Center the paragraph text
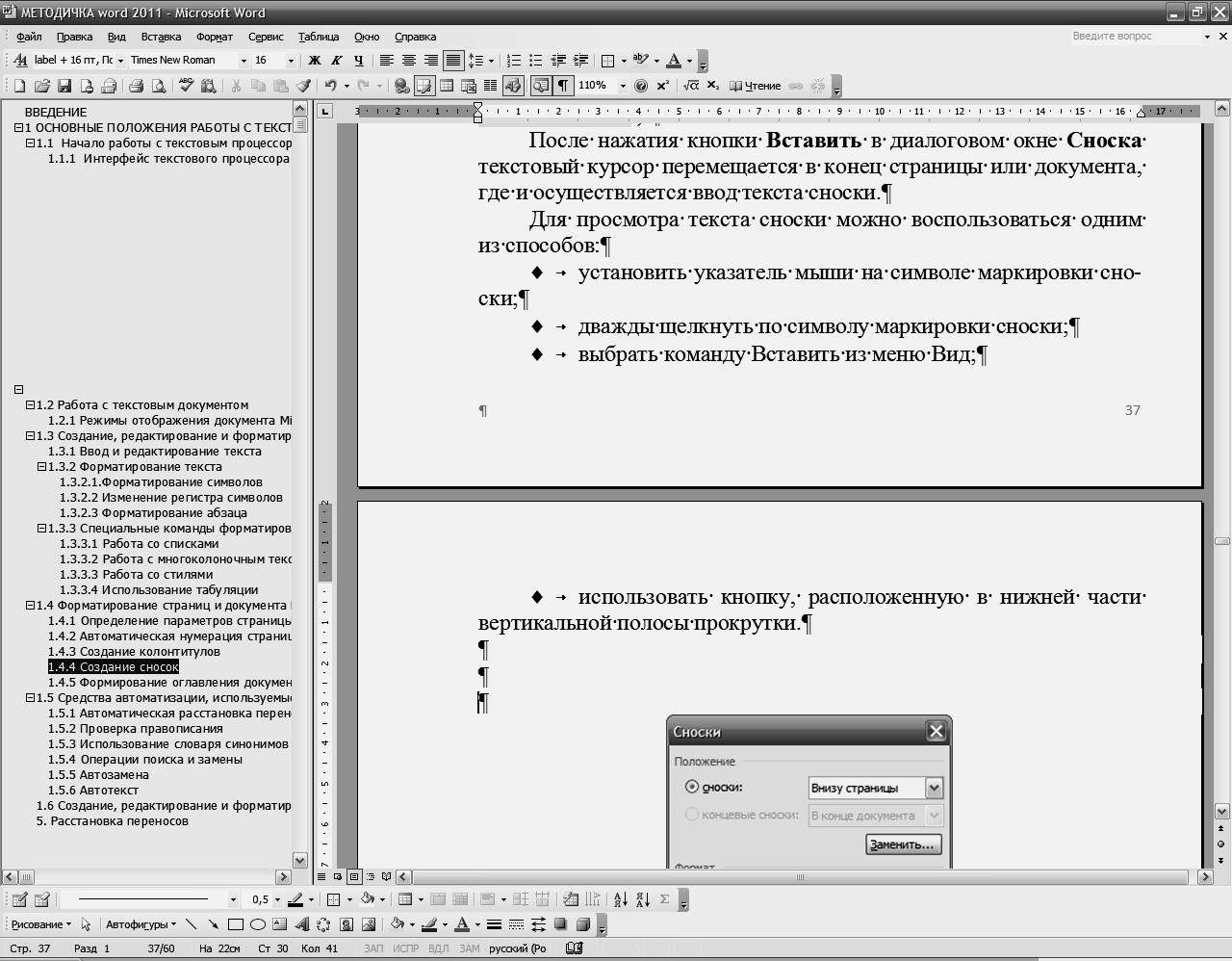 [408, 61]
